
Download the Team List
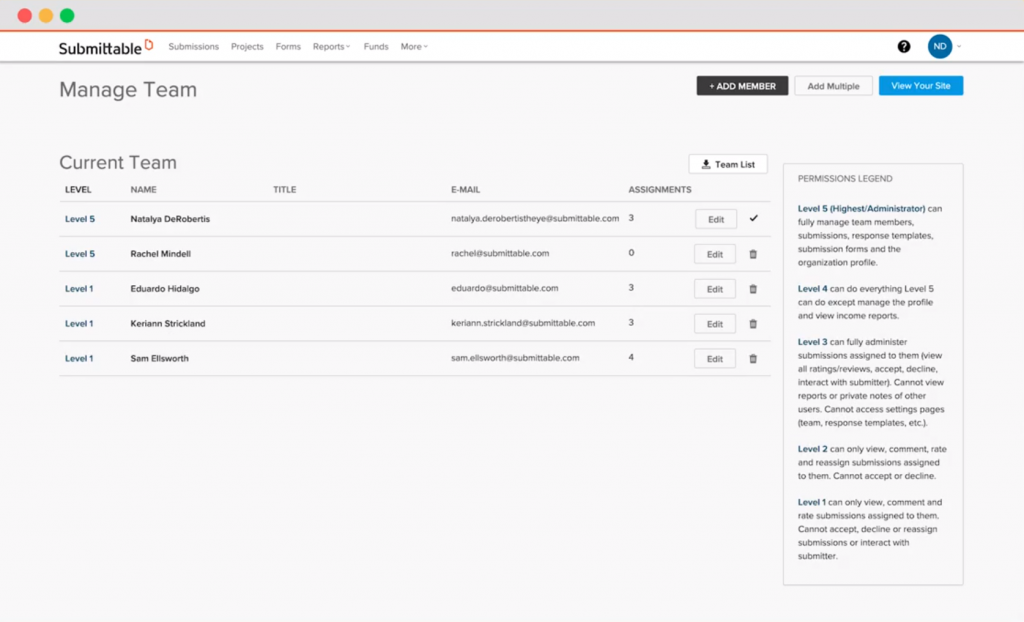coord(727,163)
